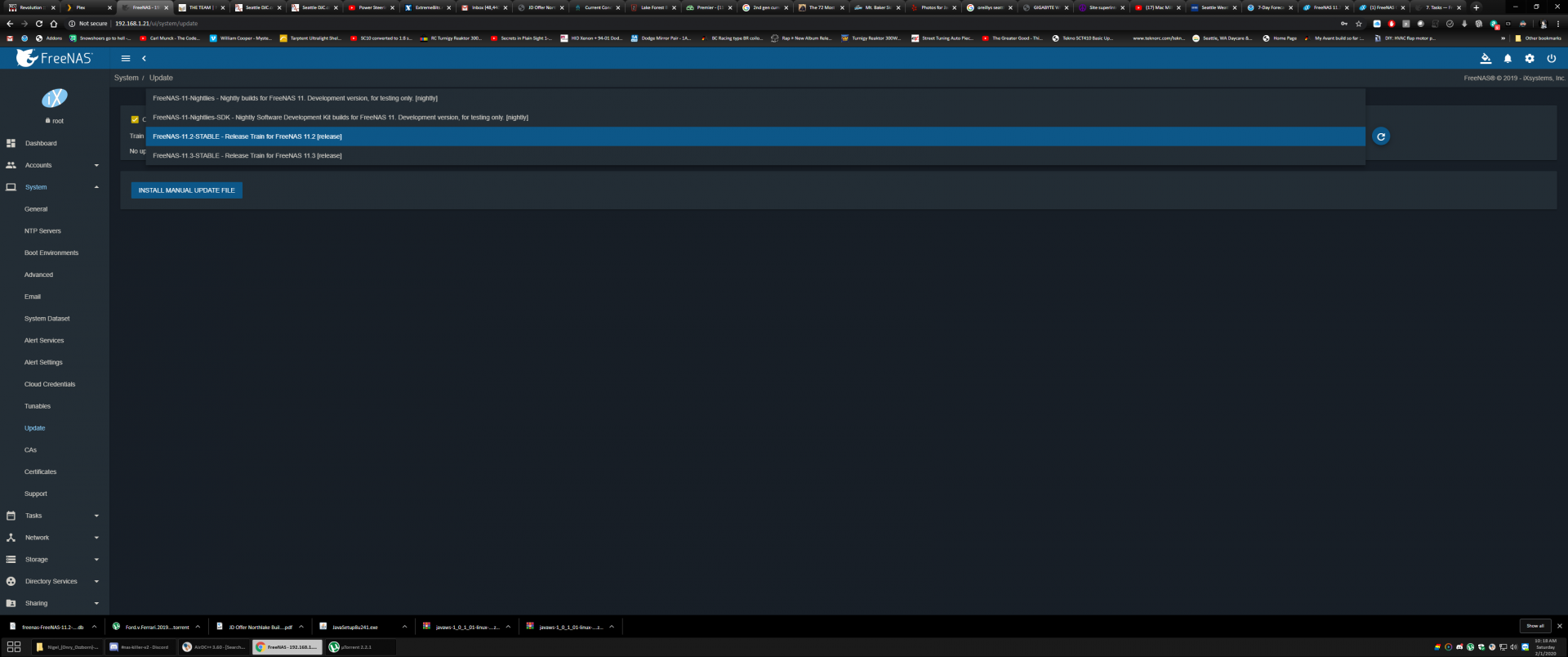Open Boot Environments in sidebar
This screenshot has width=1568, height=657.
point(51,253)
